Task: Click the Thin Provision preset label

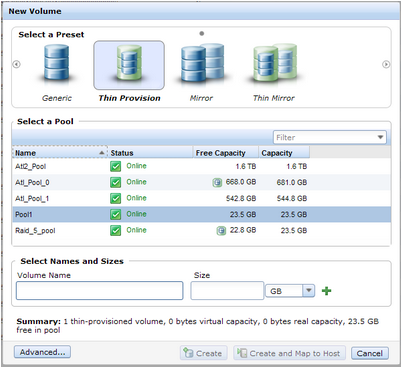Action: [129, 98]
